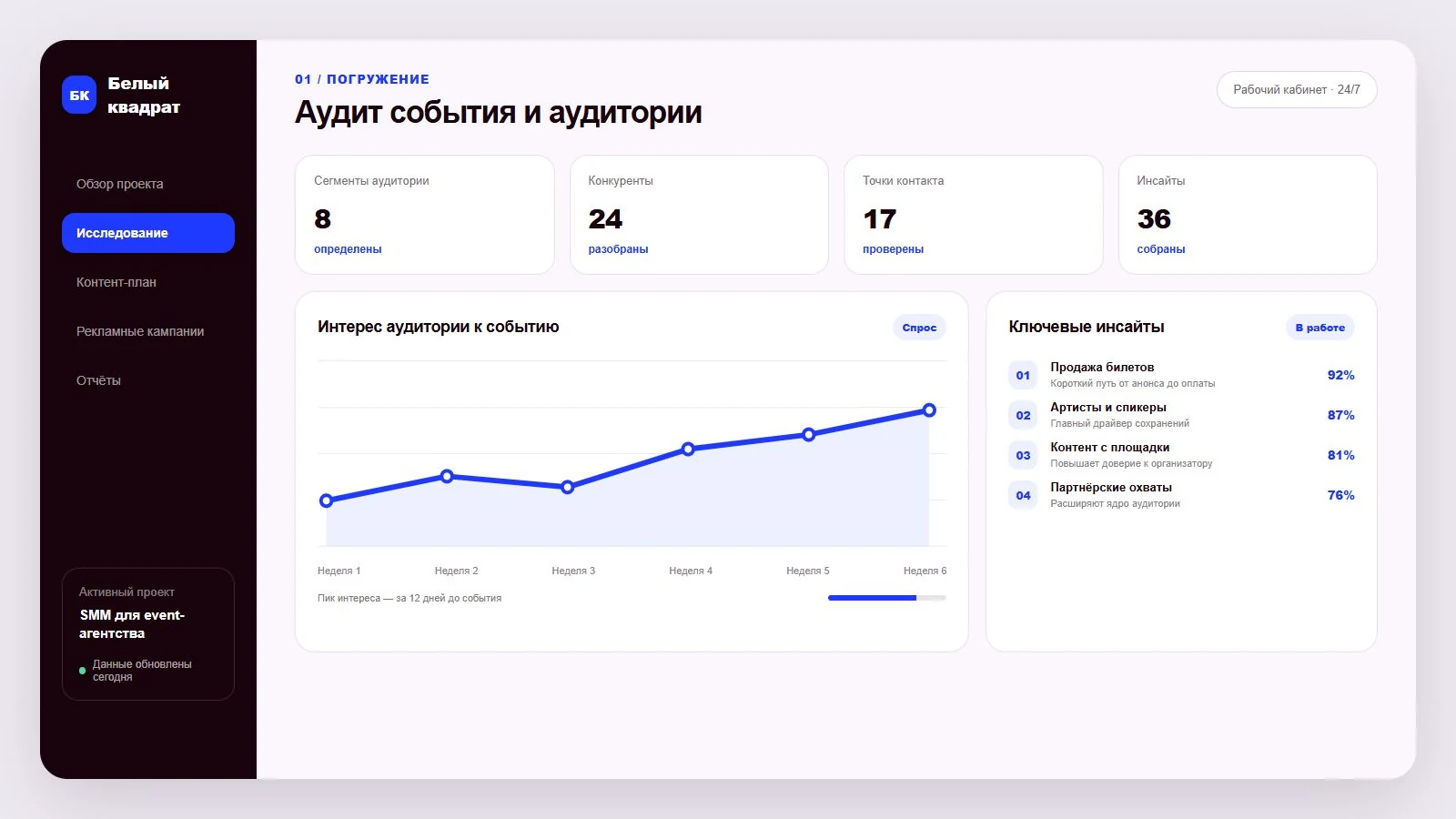Click the БК logo icon
1456x819 pixels.
tap(79, 95)
